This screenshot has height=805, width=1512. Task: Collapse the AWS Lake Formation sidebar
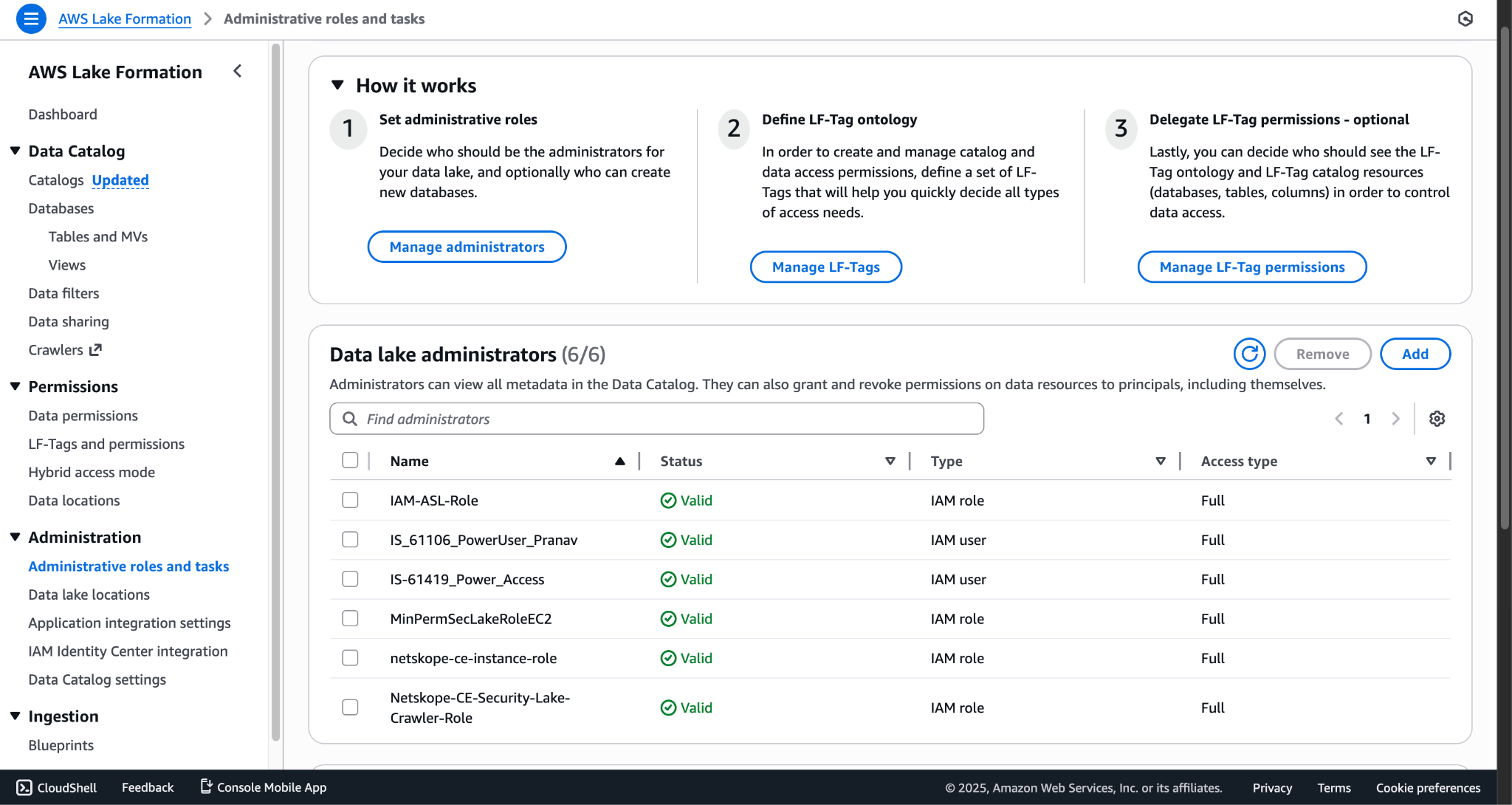pos(238,72)
